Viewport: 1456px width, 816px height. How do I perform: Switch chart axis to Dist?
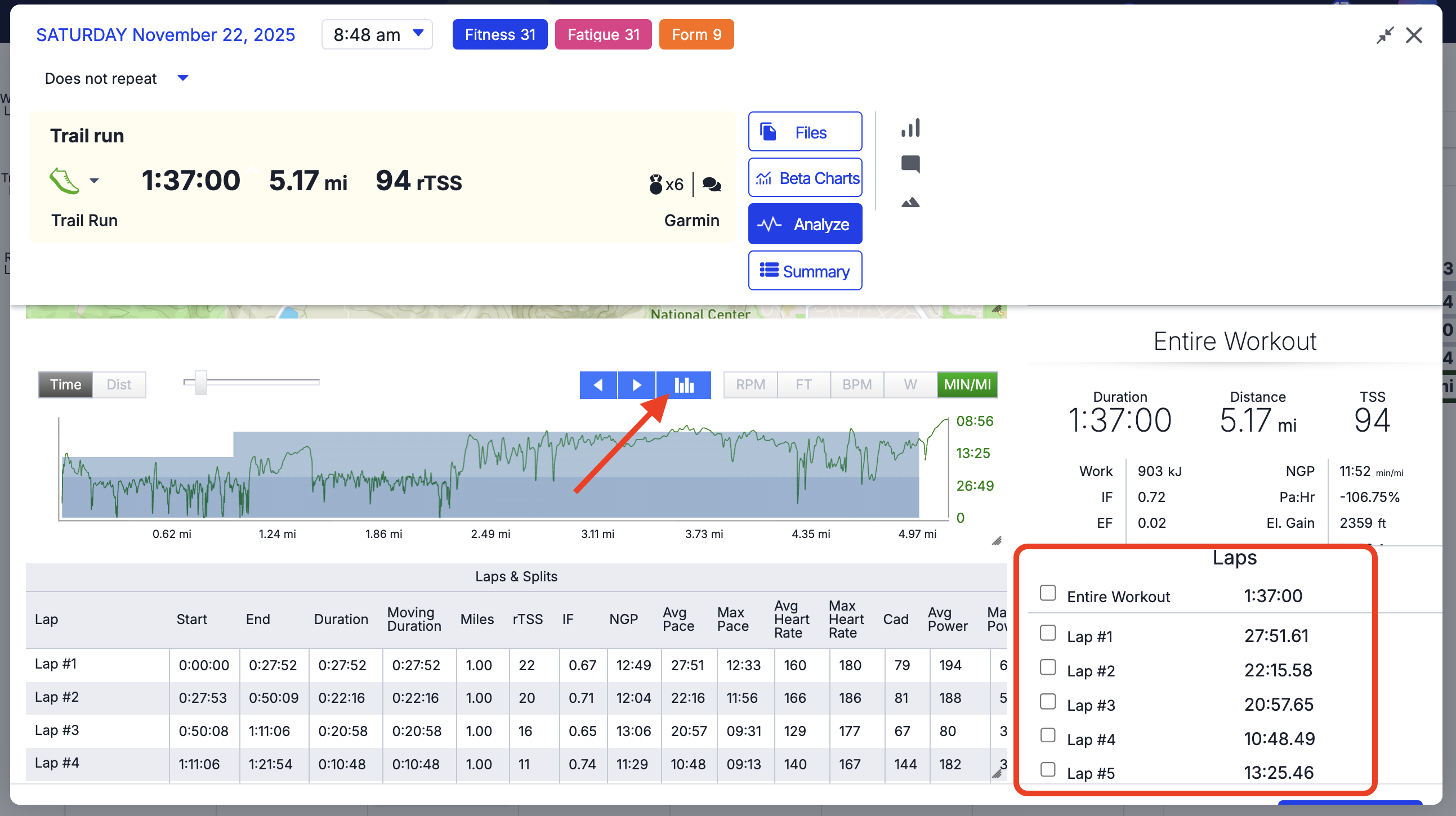point(119,385)
